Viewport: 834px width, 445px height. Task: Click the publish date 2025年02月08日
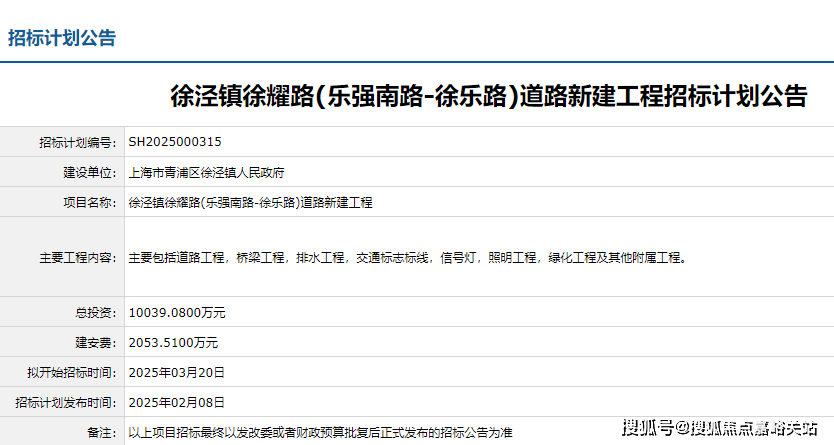tap(177, 402)
